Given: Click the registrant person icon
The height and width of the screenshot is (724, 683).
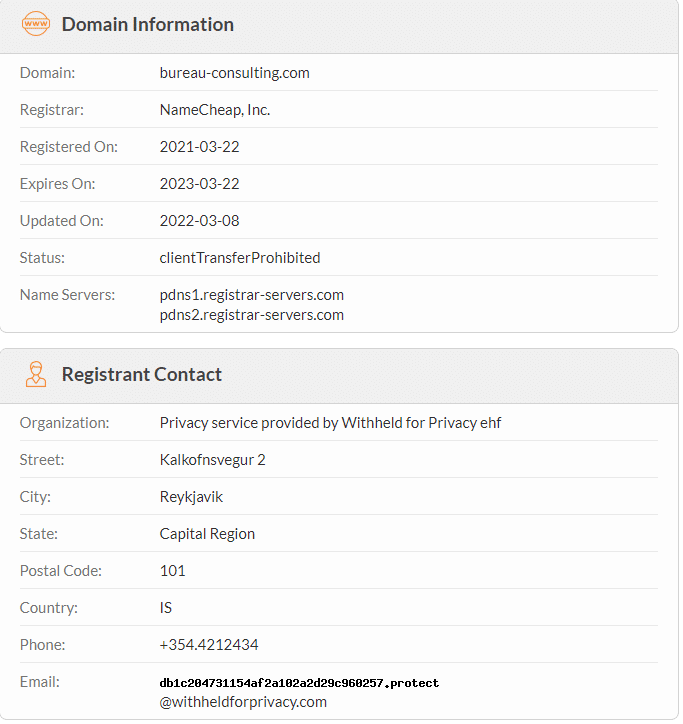Looking at the screenshot, I should 36,374.
